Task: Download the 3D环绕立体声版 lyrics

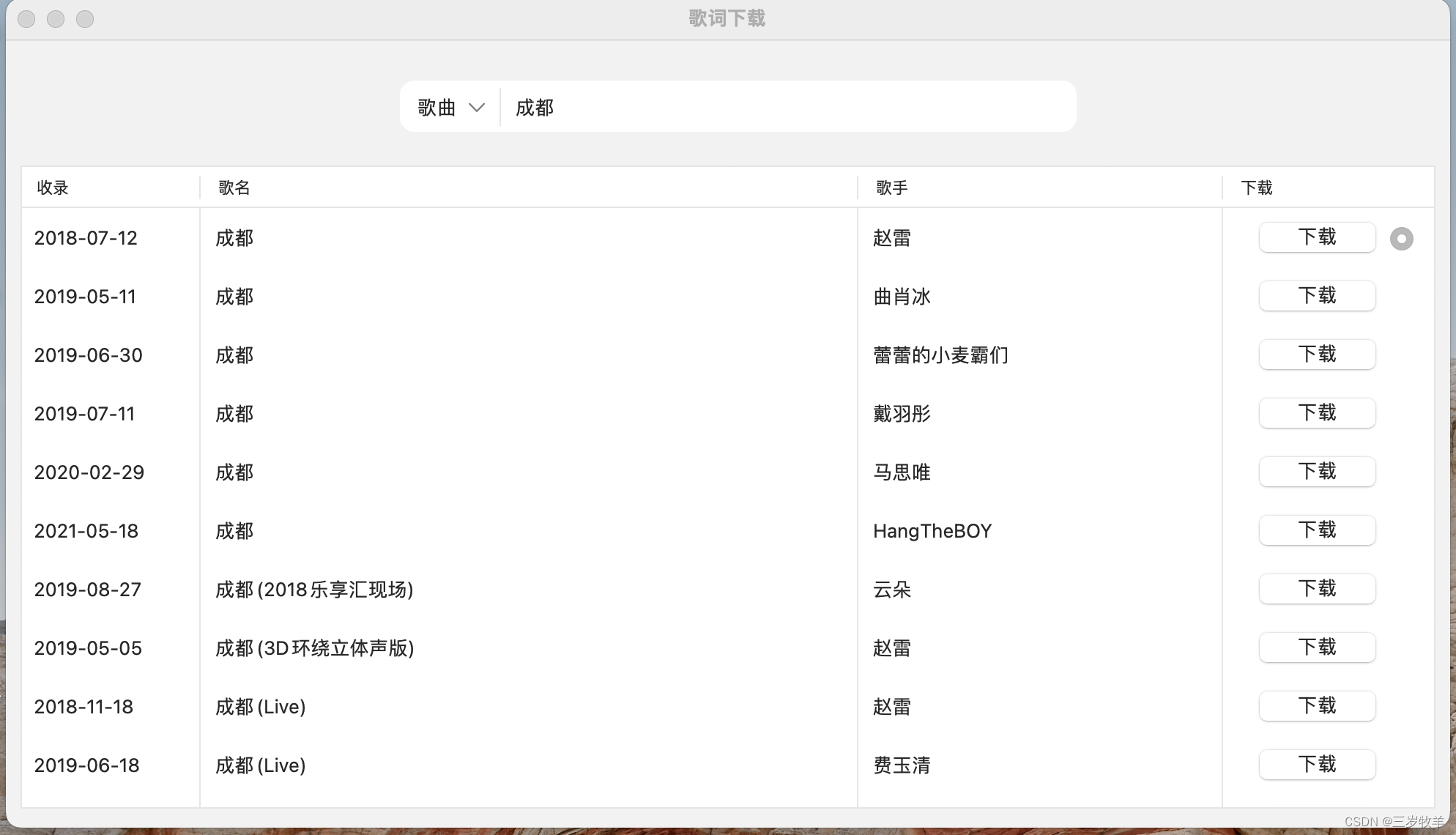Action: (x=1316, y=647)
